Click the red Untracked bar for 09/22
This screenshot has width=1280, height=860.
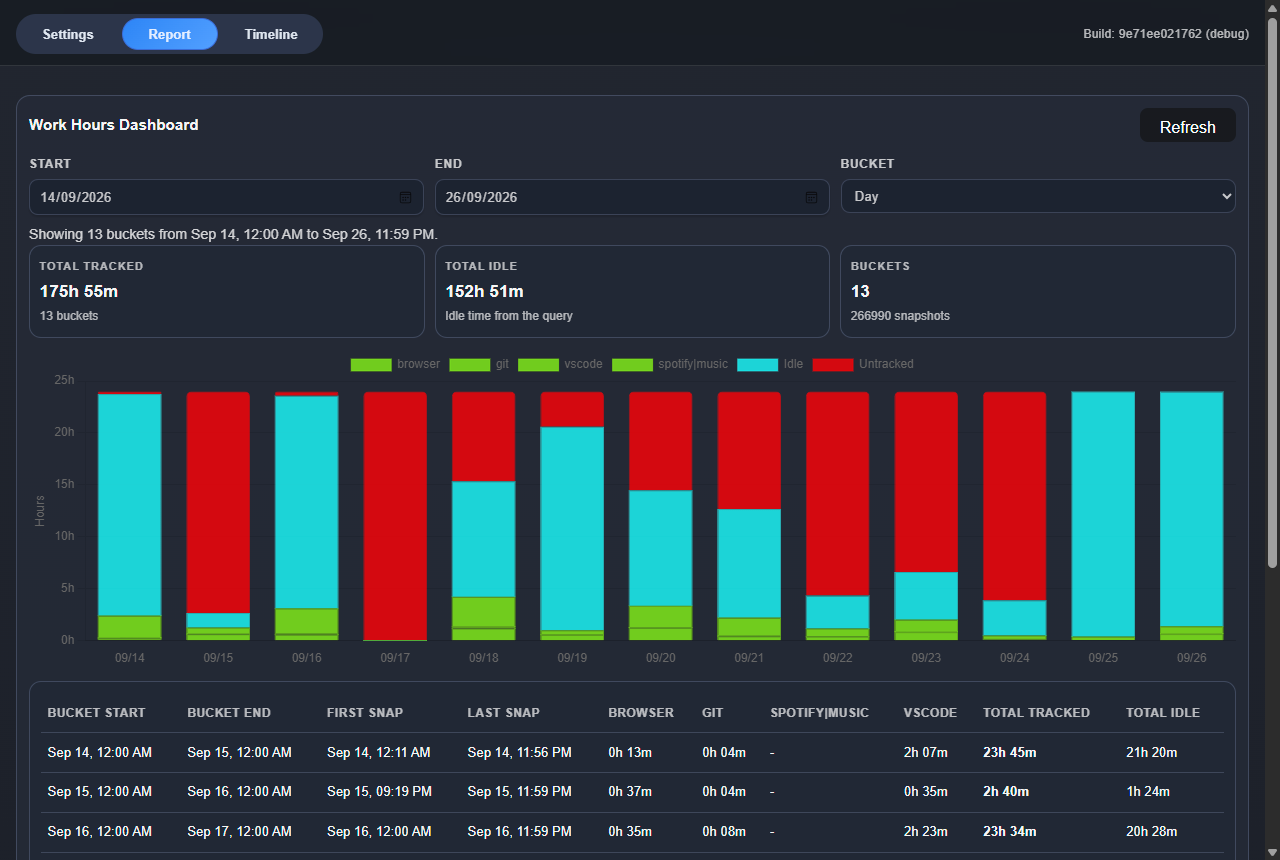pos(838,494)
